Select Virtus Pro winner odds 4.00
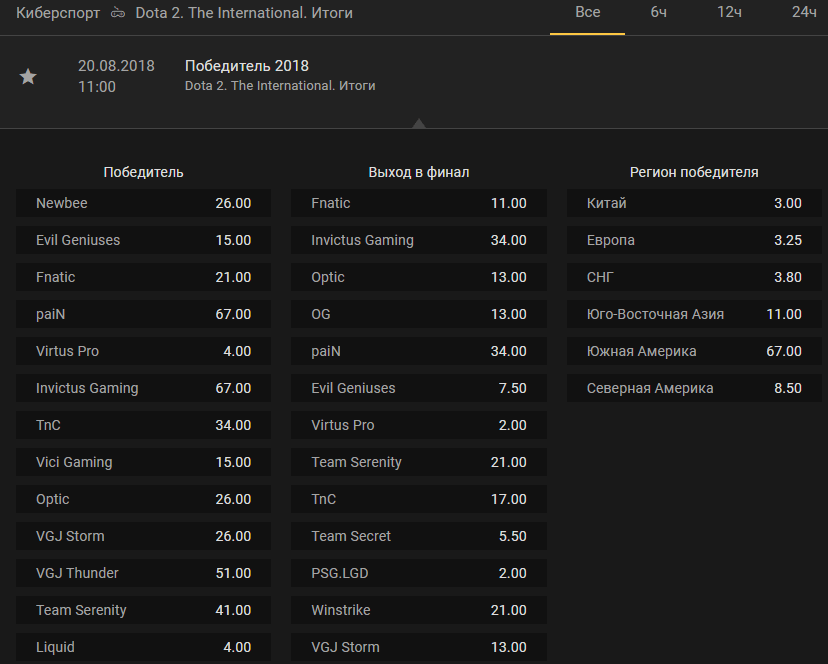 pos(144,351)
